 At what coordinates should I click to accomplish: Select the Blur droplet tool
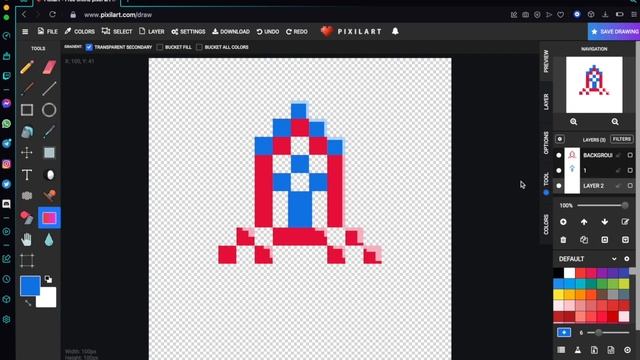pyautogui.click(x=49, y=240)
